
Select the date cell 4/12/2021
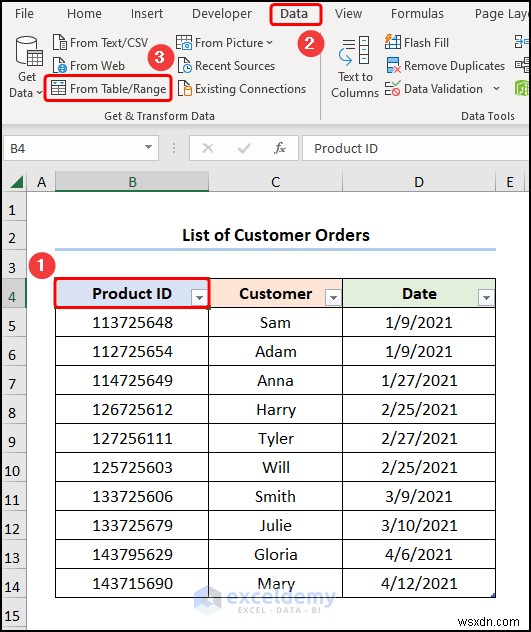419,583
